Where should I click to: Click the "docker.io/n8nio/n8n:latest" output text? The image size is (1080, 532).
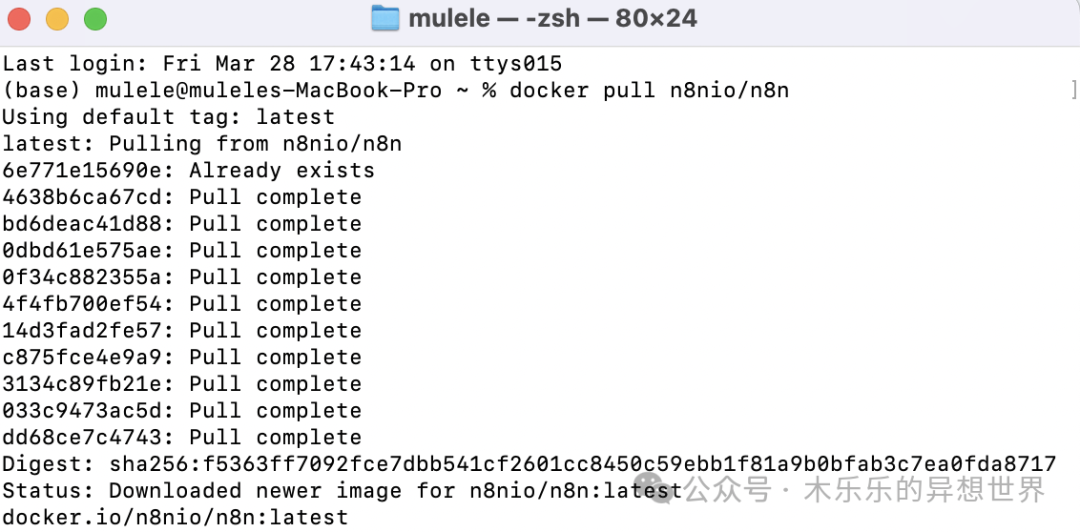click(175, 517)
